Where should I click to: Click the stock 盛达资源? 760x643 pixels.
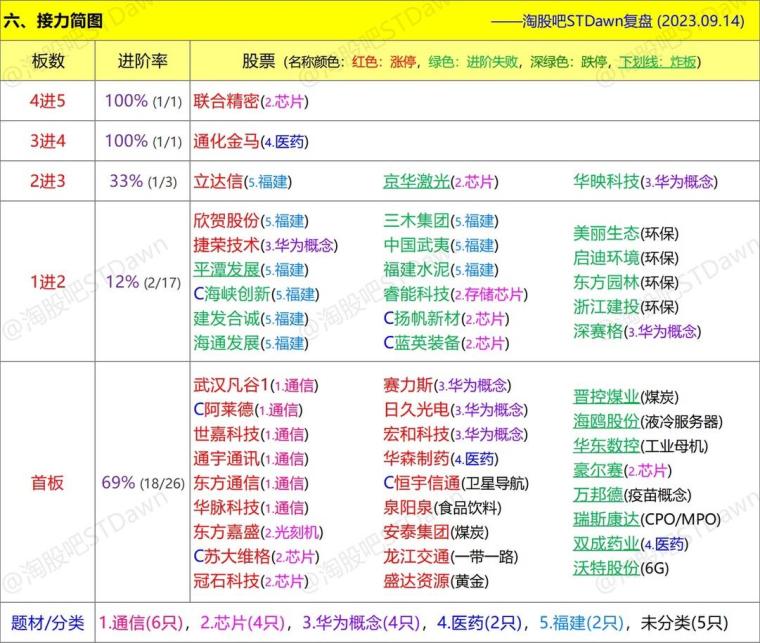[416, 581]
